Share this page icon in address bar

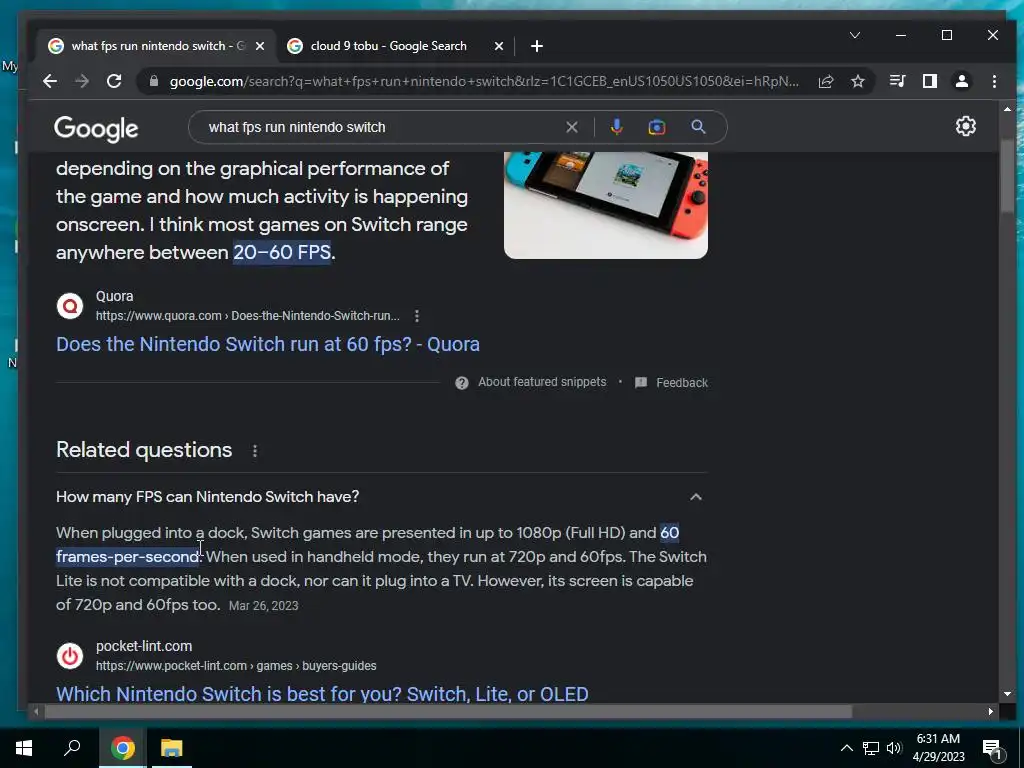(826, 81)
